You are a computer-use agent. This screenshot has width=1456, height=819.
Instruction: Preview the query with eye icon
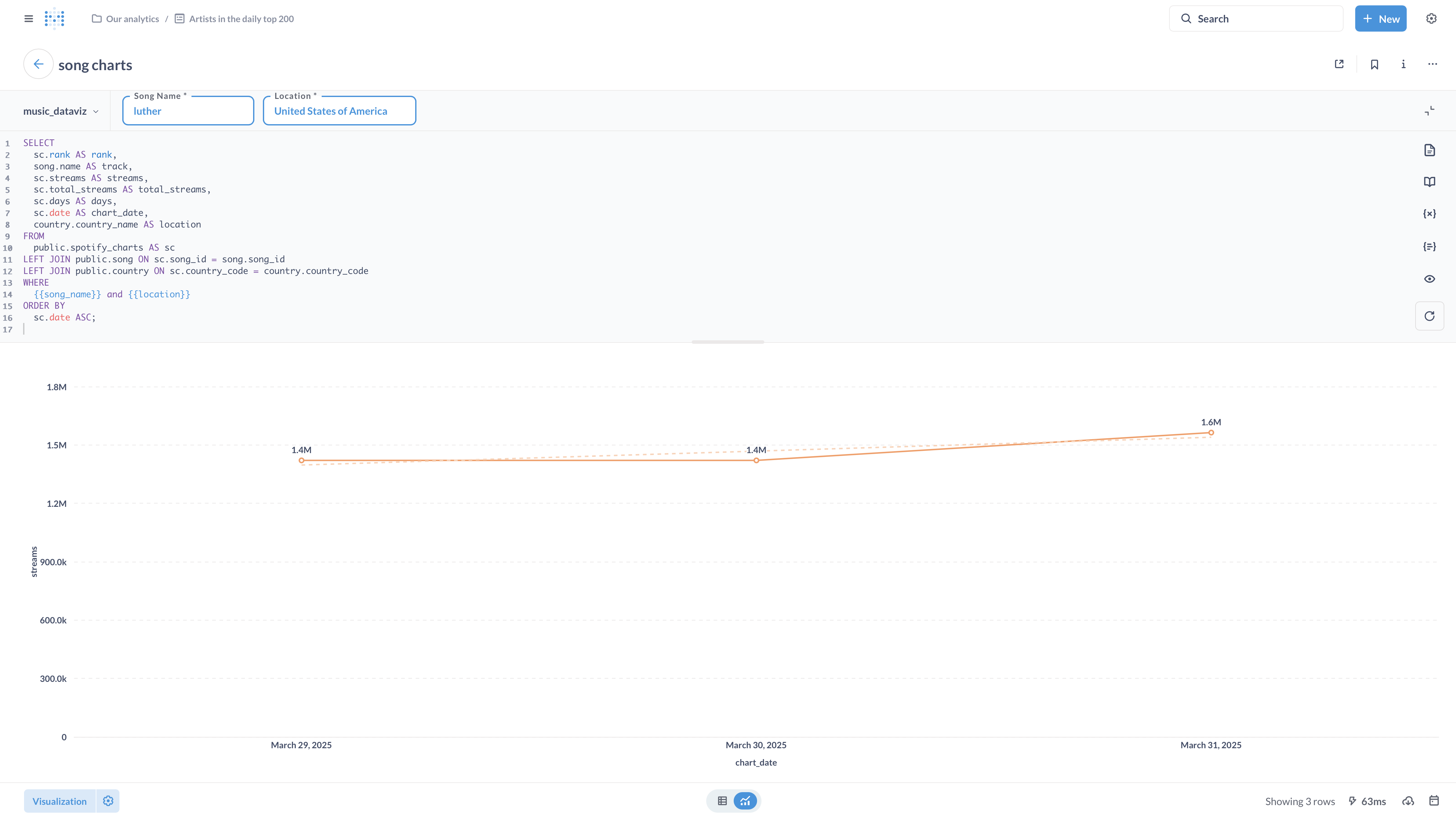tap(1429, 279)
